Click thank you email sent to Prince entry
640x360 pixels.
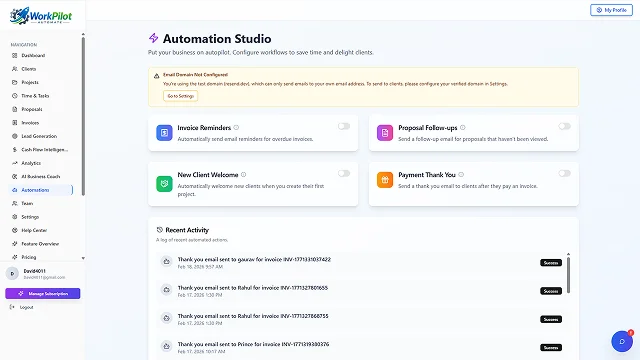tap(361, 347)
